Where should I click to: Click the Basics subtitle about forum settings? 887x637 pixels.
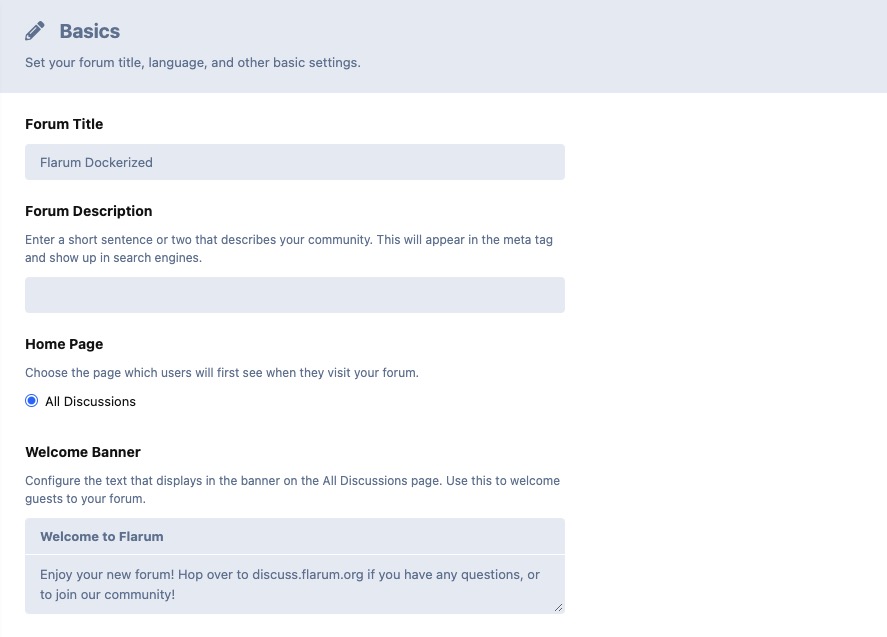pos(192,62)
